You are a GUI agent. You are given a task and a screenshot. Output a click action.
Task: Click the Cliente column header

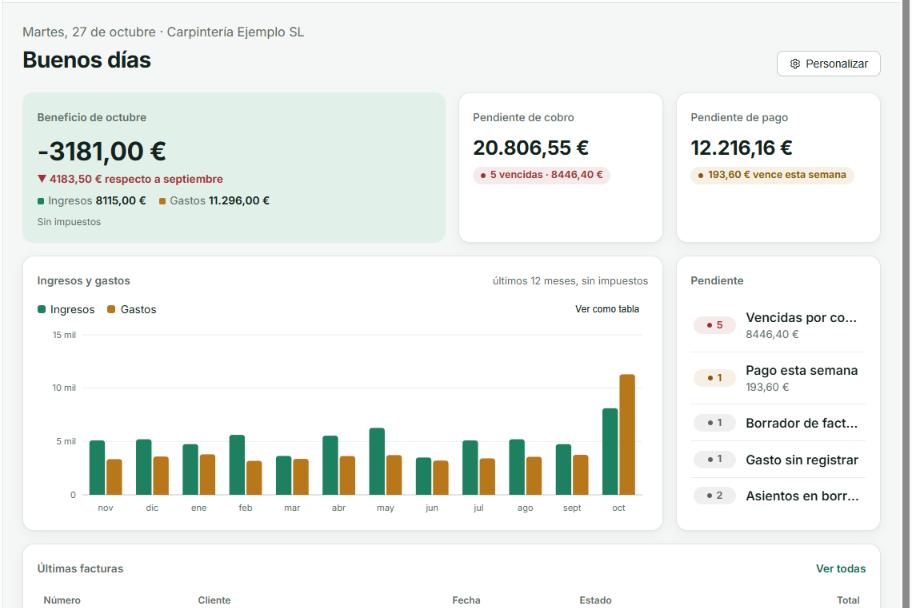[214, 600]
